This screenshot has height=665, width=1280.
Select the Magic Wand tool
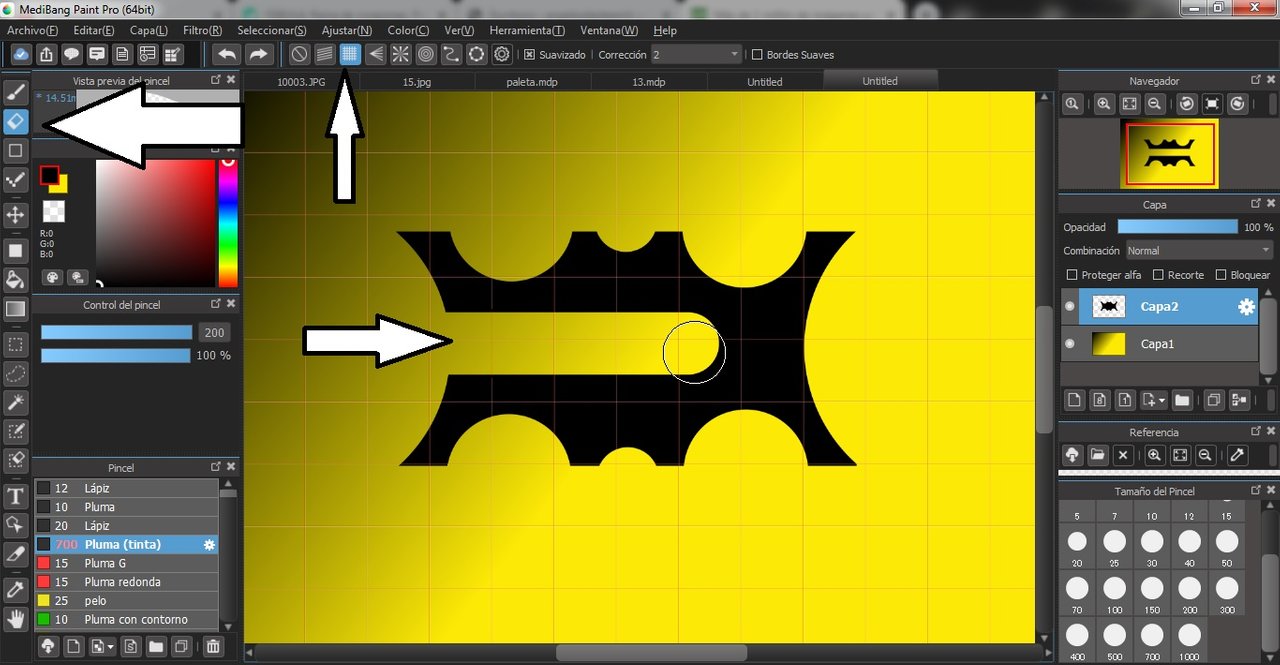[15, 403]
